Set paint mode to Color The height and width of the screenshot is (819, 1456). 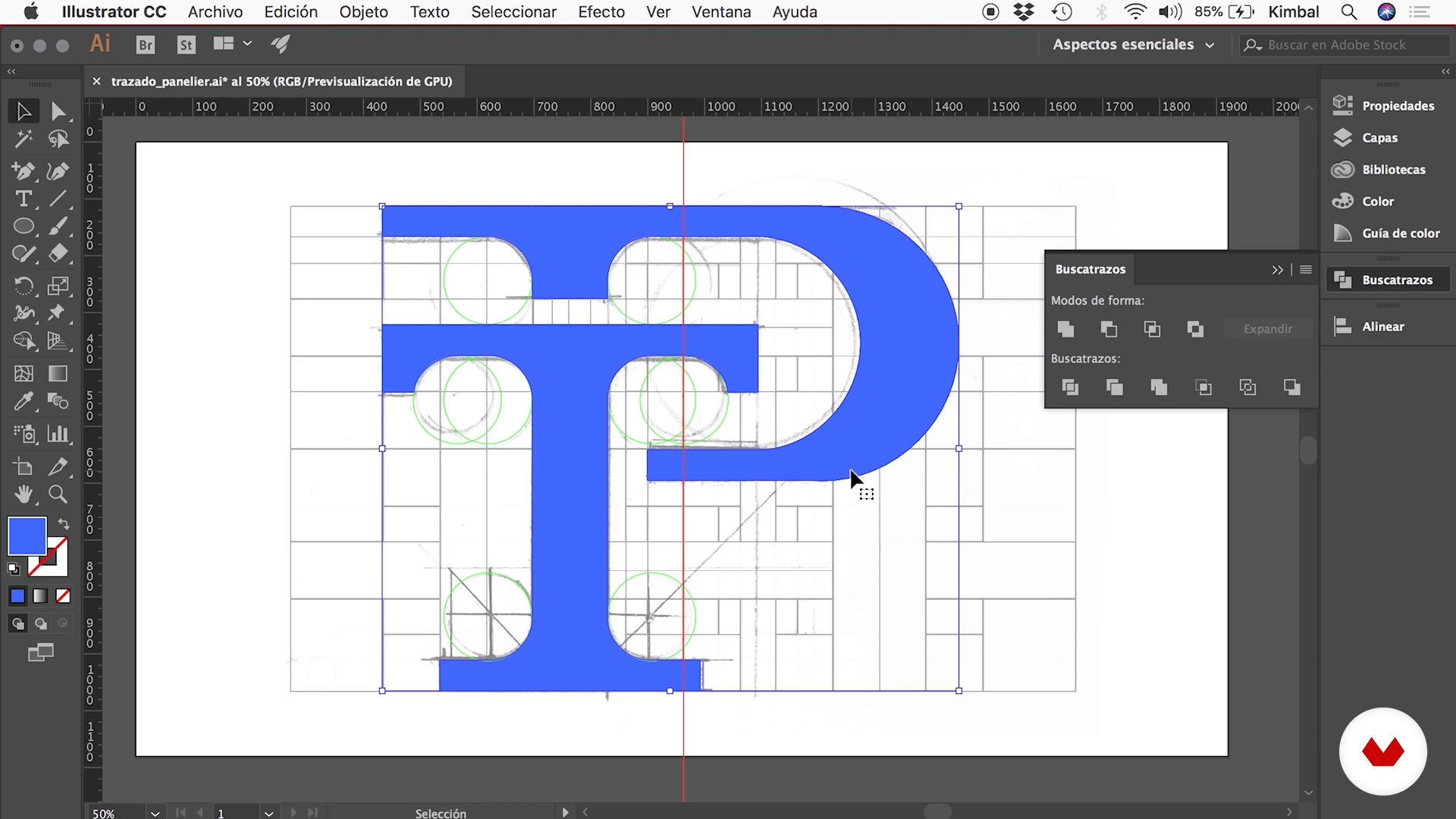(x=17, y=596)
